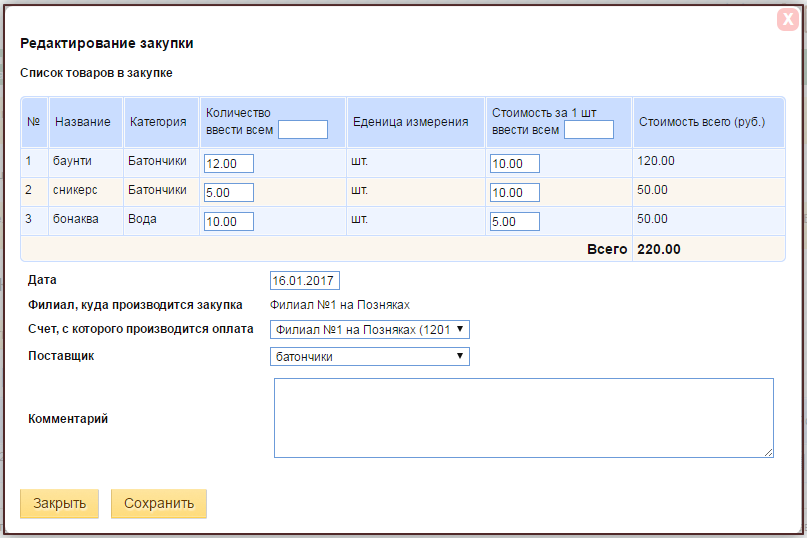Open the Поставщик dropdown
Viewport: 807px width, 538px height.
(x=370, y=356)
